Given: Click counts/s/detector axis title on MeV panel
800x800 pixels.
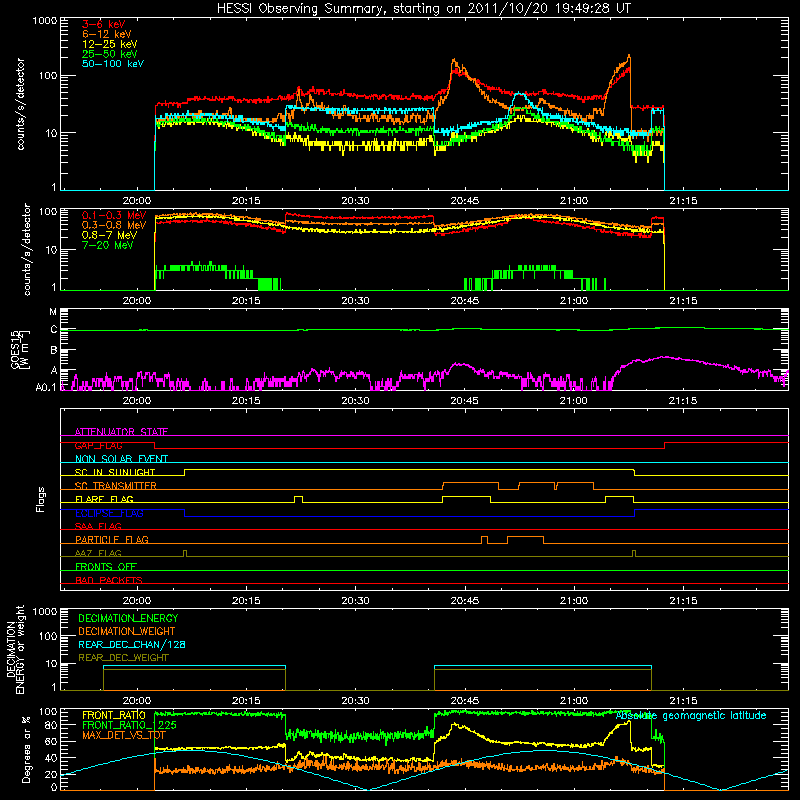Looking at the screenshot, I should pyautogui.click(x=27, y=250).
